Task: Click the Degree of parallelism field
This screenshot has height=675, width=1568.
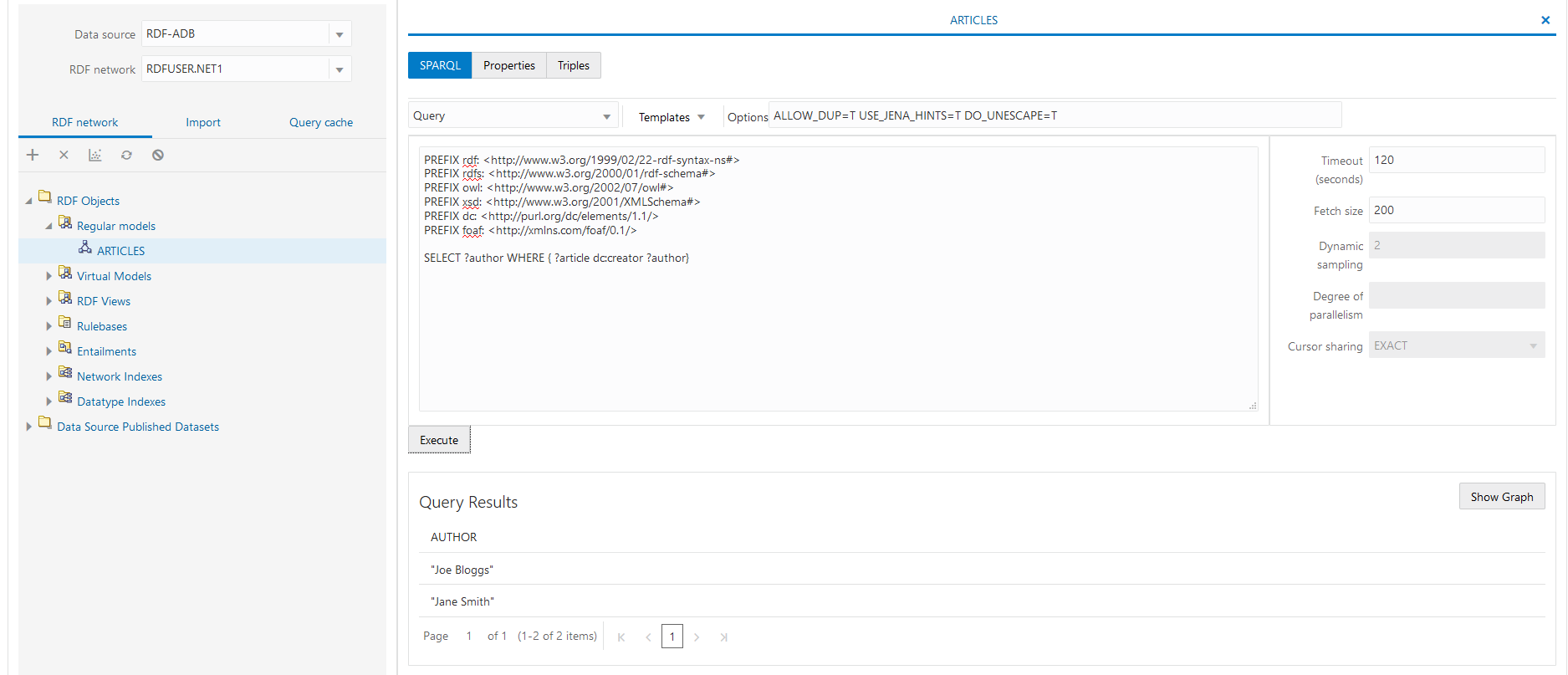Action: 1457,295
